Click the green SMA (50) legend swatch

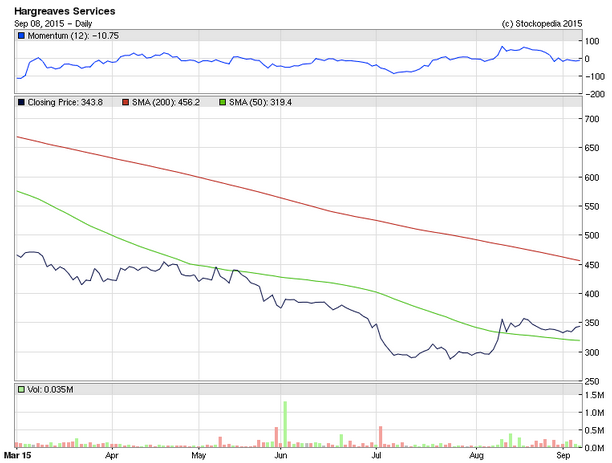(222, 102)
